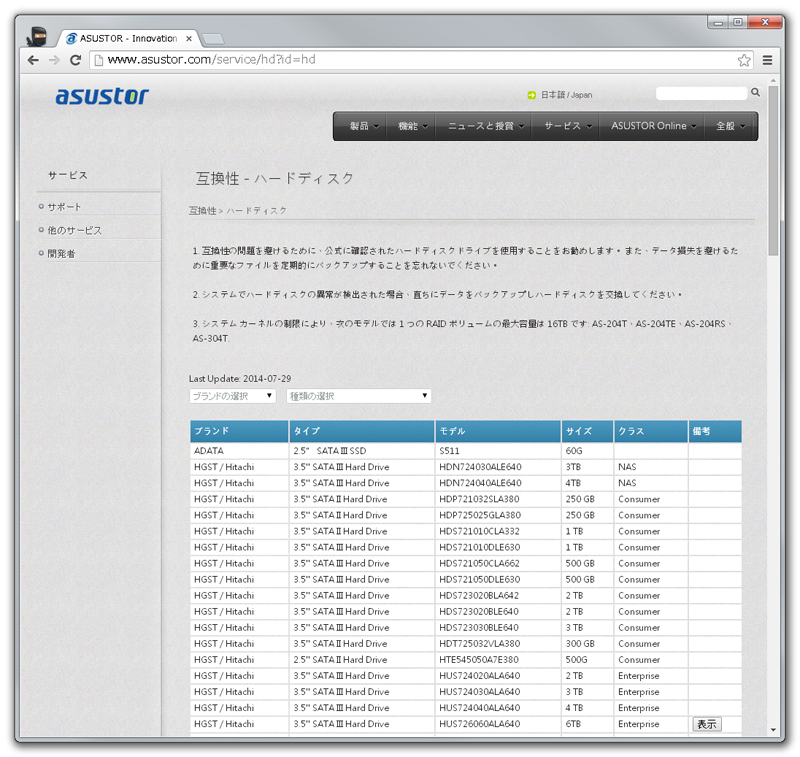Click the 備考 column header
Screen dimensions: 800x757
point(715,431)
